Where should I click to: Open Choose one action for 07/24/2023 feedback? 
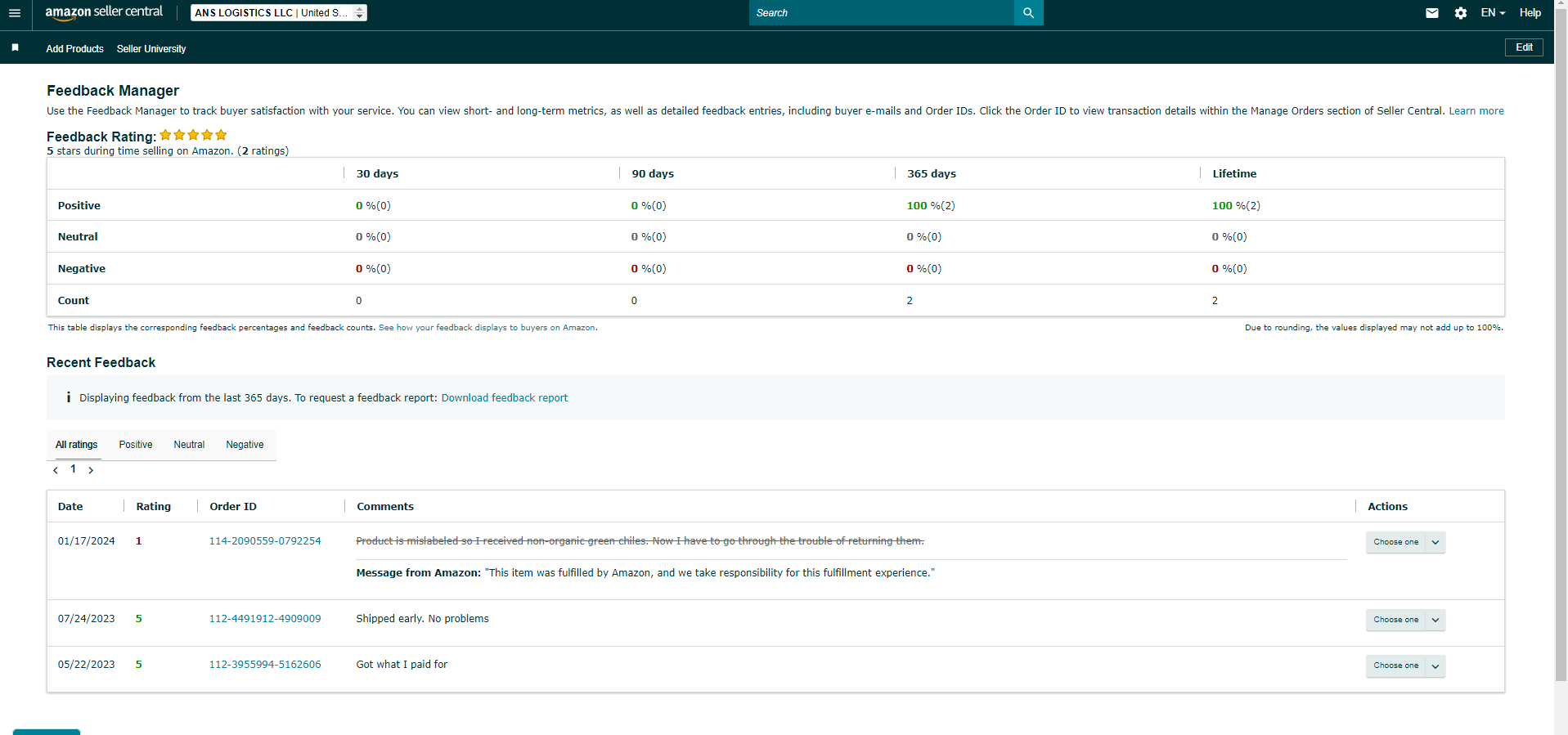1405,620
